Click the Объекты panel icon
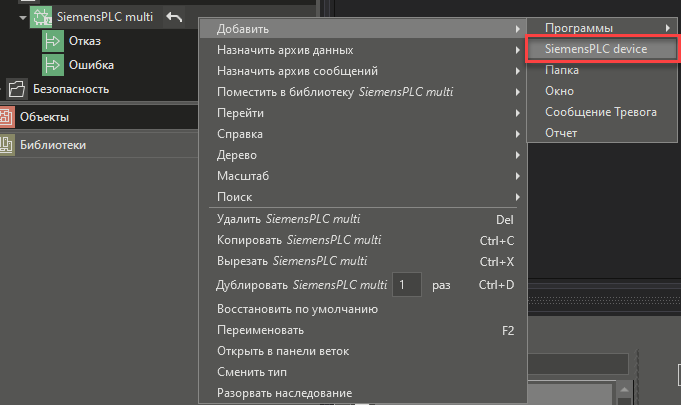The width and height of the screenshot is (681, 405). pyautogui.click(x=6, y=117)
